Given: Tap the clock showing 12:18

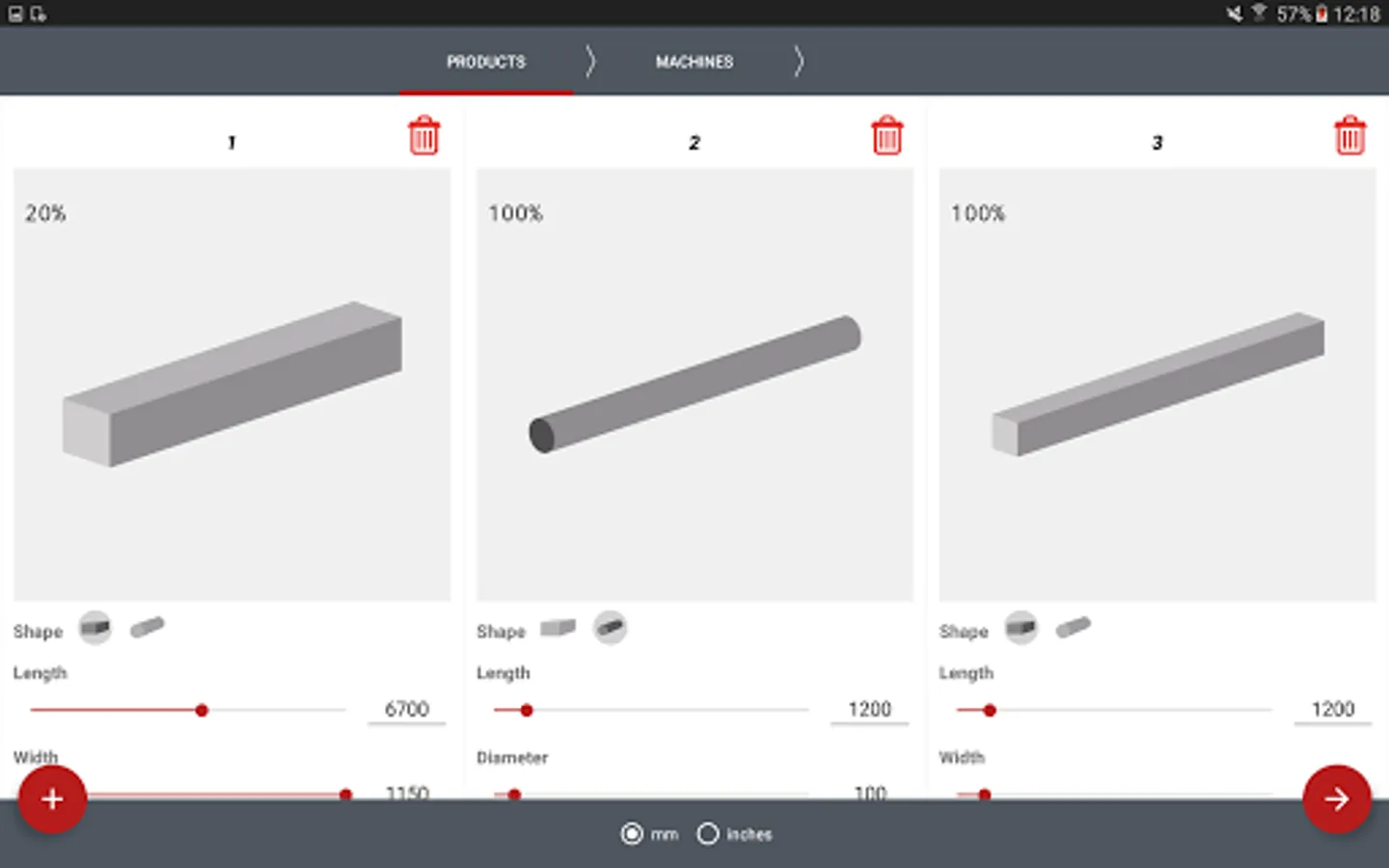Looking at the screenshot, I should click(x=1356, y=14).
